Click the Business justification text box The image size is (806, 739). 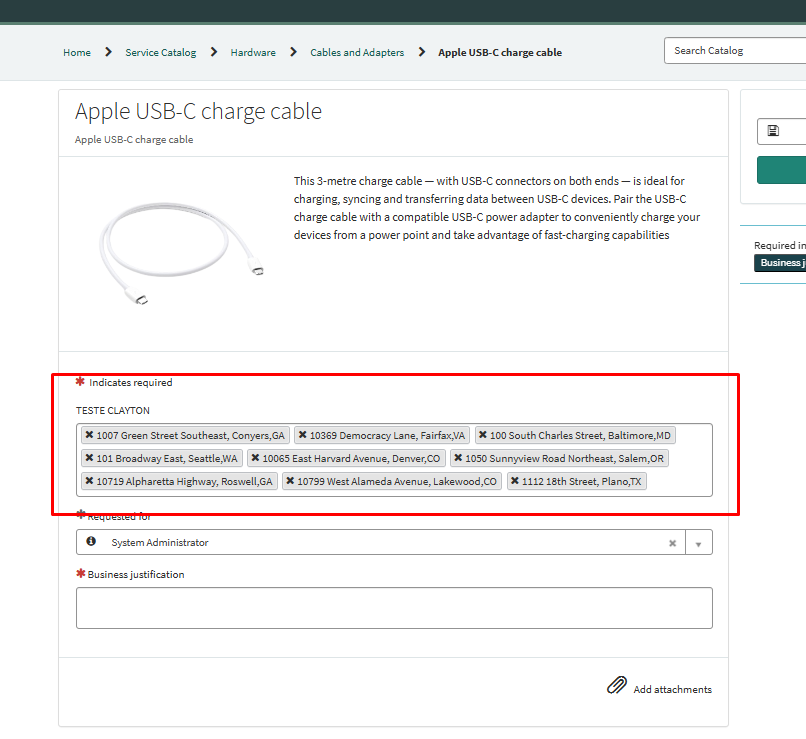(394, 608)
